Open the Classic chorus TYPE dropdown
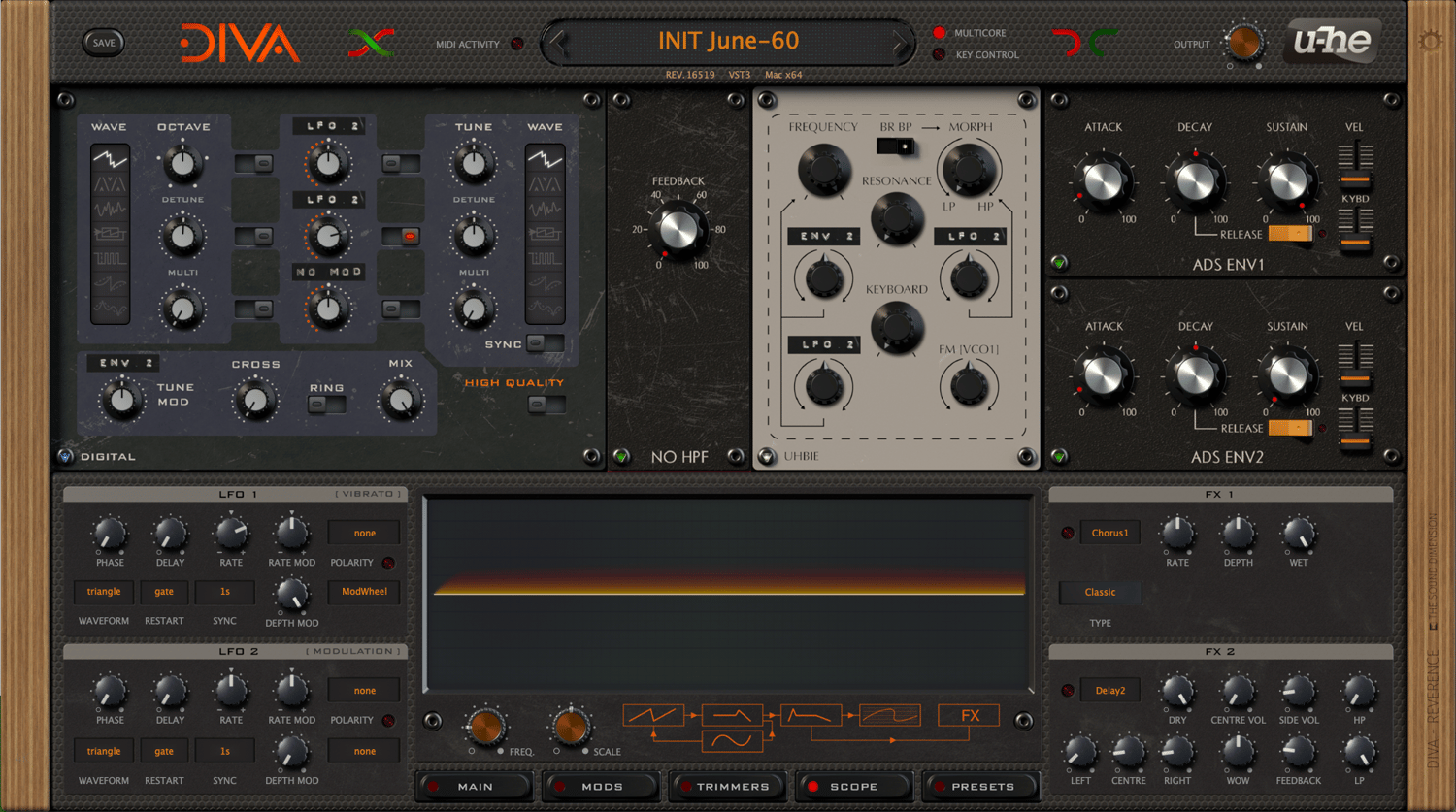Viewport: 1456px width, 812px height. point(1100,592)
